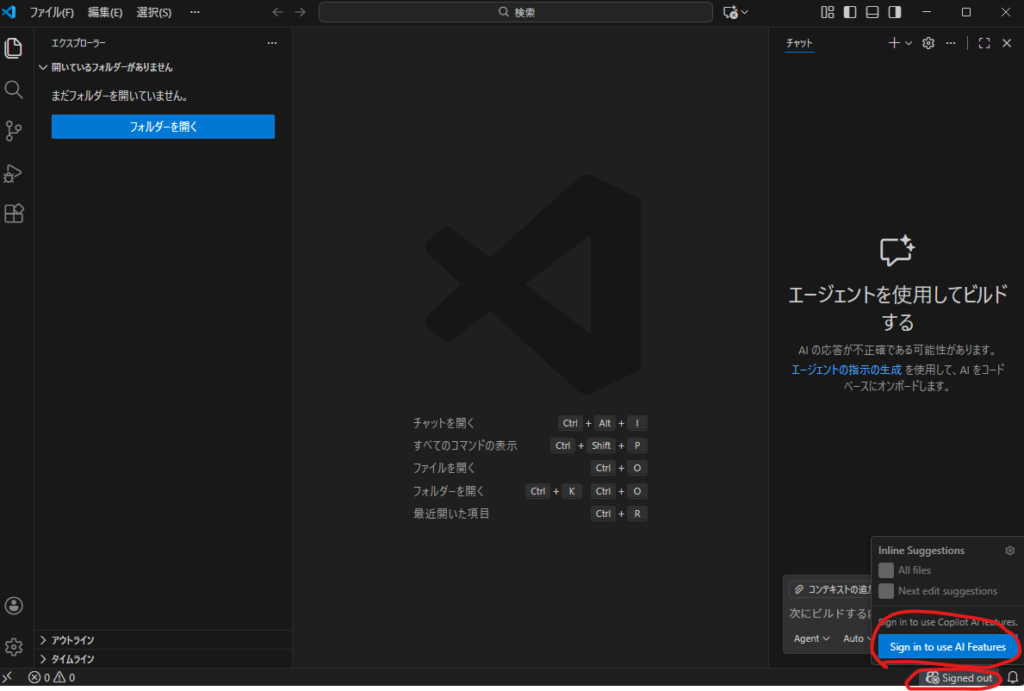Open the 編集(E) menu
This screenshot has height=691, width=1024.
tap(105, 12)
